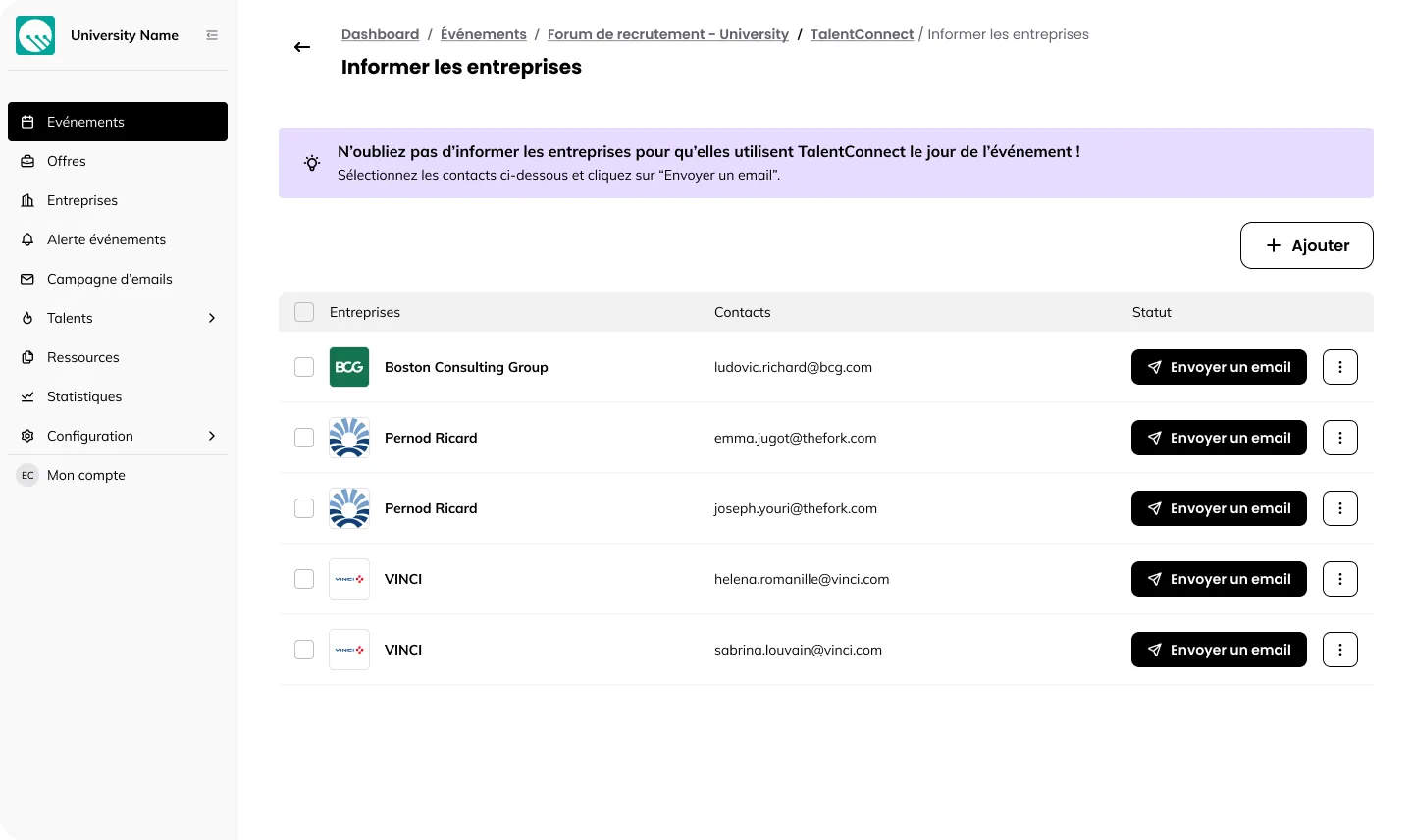Open more options for joseph.youri@thefork.com row

[x=1340, y=508]
